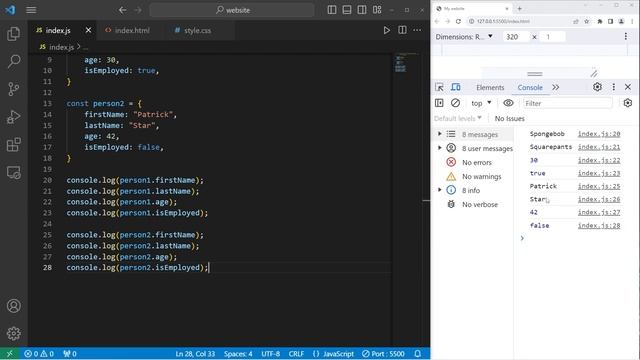640x360 pixels.
Task: Expand the 8 info group
Action: click(440, 190)
